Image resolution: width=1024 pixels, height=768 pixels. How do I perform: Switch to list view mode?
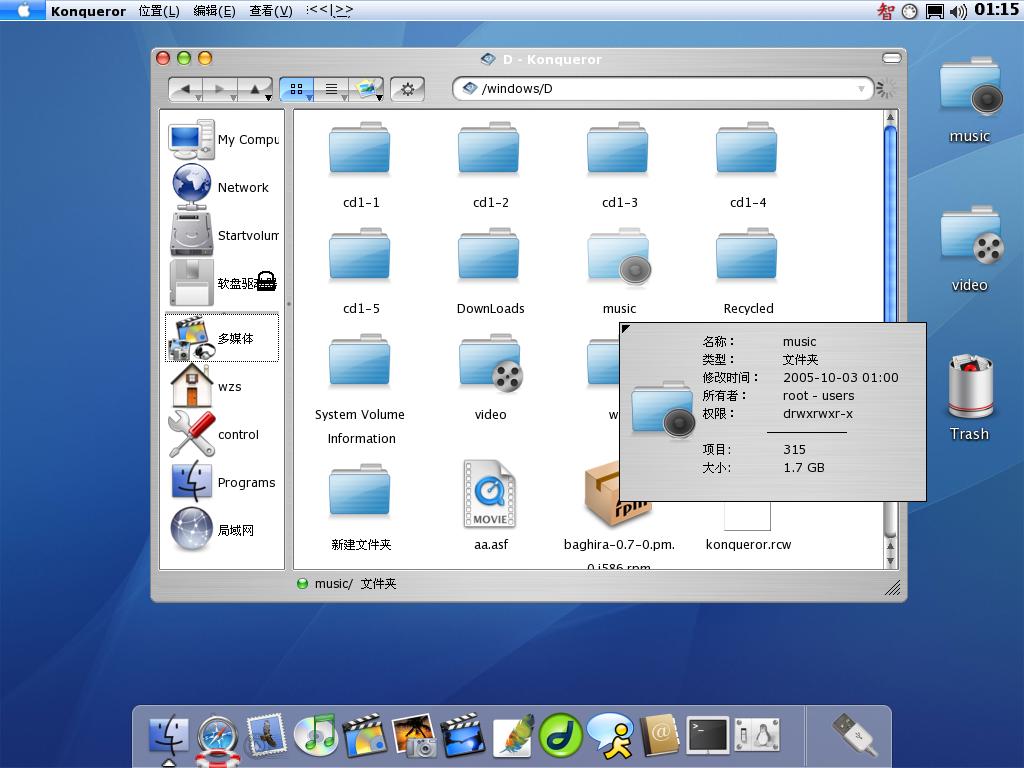pyautogui.click(x=332, y=89)
